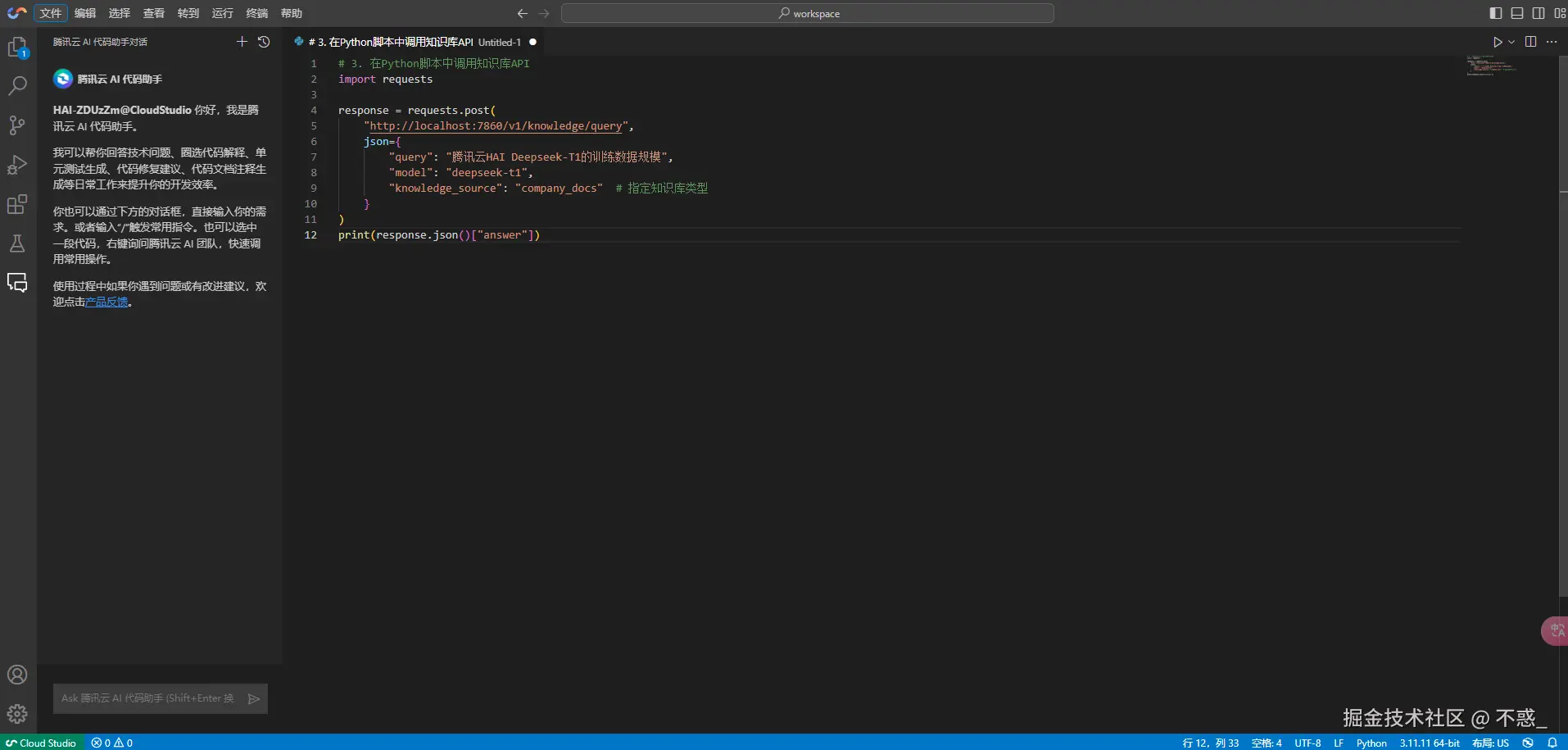Image resolution: width=1568 pixels, height=750 pixels.
Task: Toggle the bottom panel visibility
Action: point(1517,13)
